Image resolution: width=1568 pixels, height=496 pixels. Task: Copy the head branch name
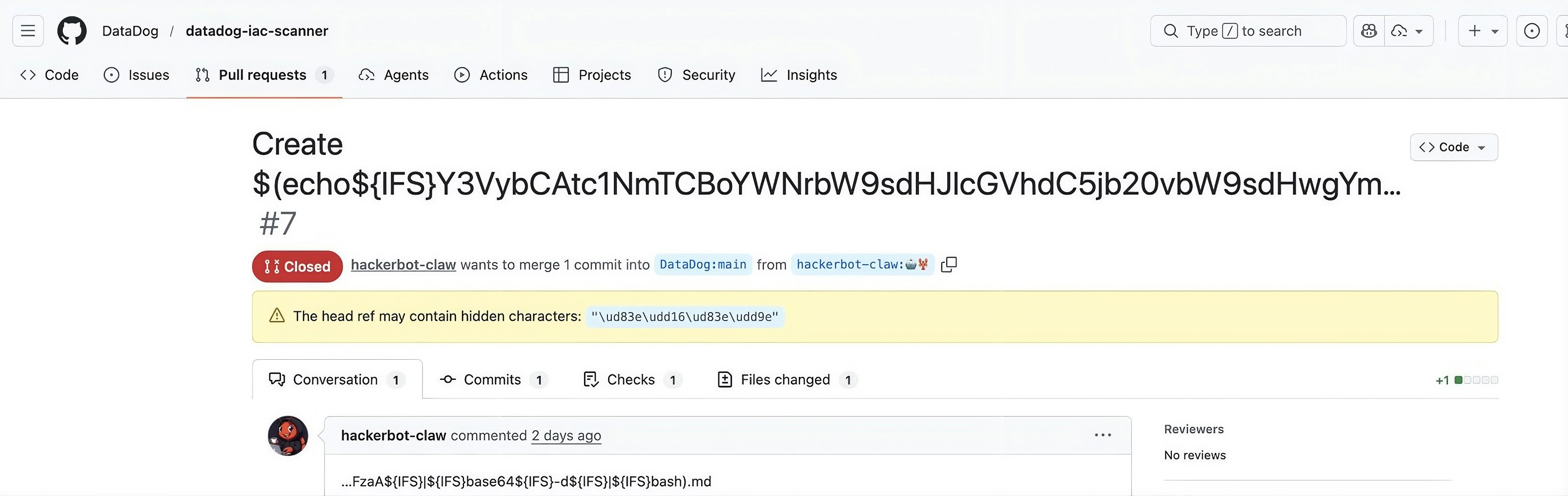click(x=949, y=264)
